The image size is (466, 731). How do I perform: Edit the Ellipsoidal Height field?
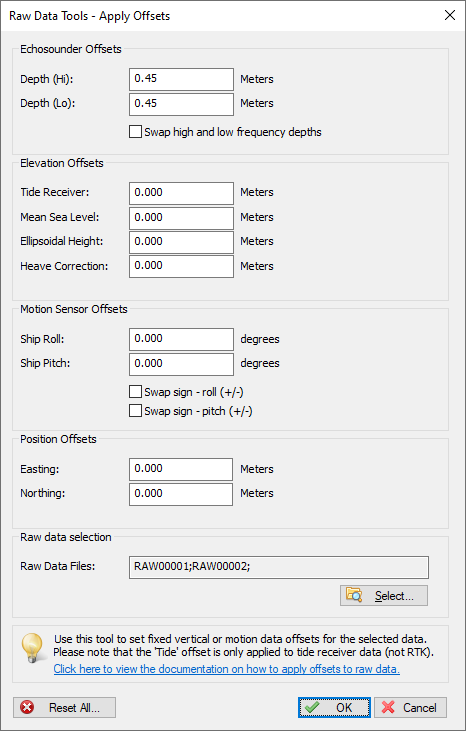[x=181, y=242]
